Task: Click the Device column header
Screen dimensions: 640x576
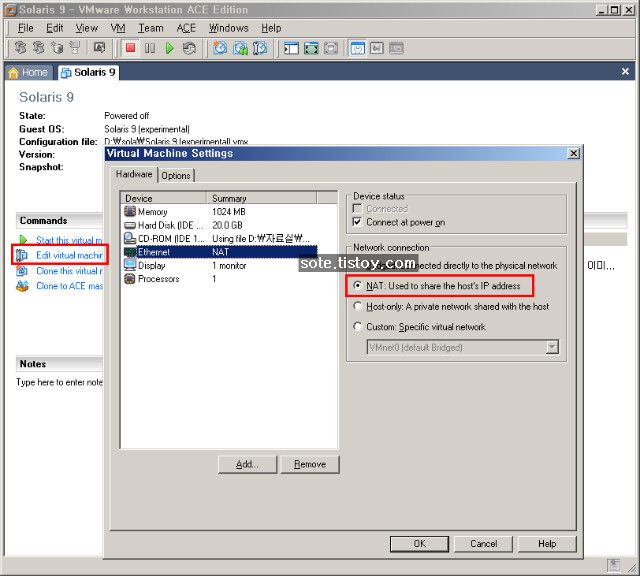Action: coord(164,198)
